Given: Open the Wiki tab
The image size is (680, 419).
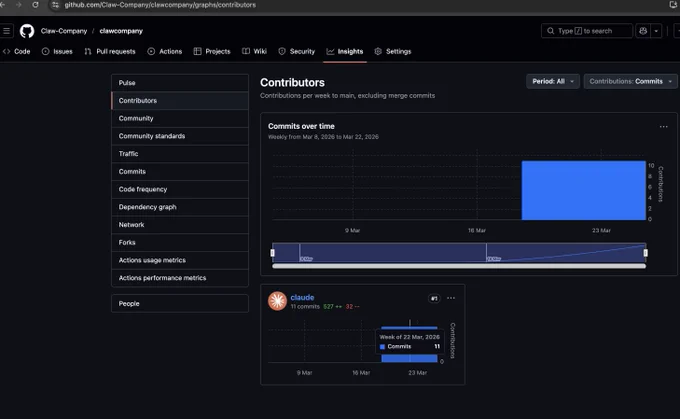Looking at the screenshot, I should 255,51.
